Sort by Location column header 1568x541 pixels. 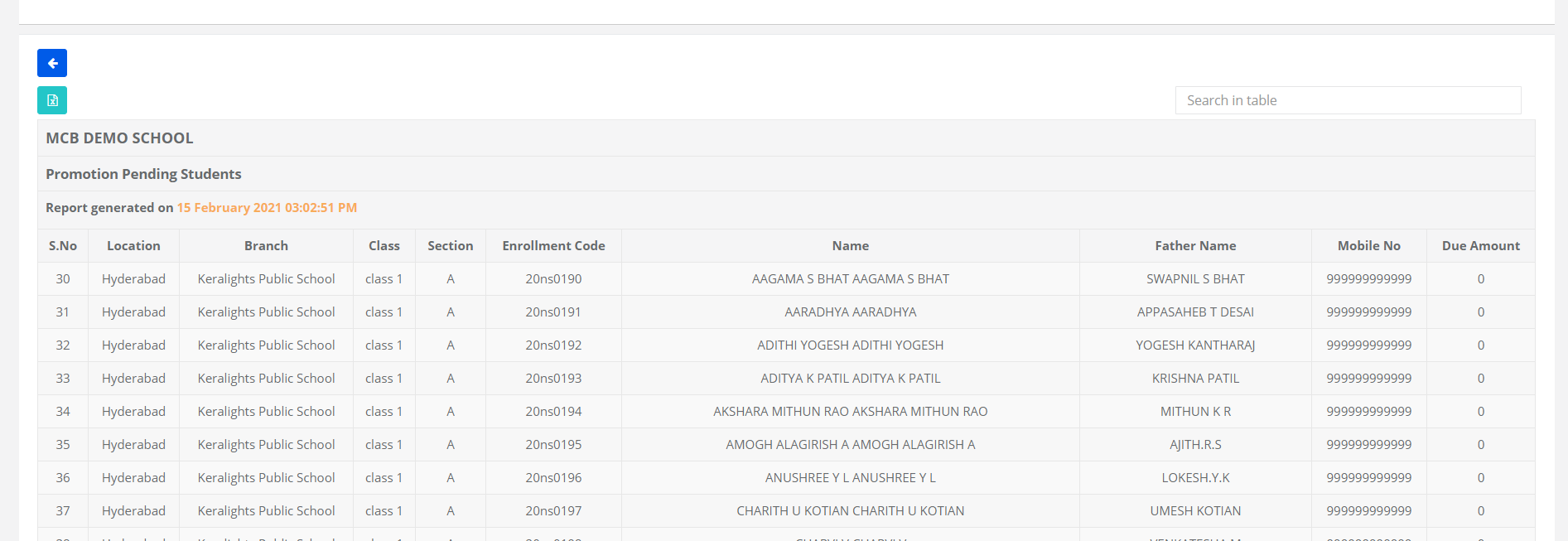click(x=133, y=246)
